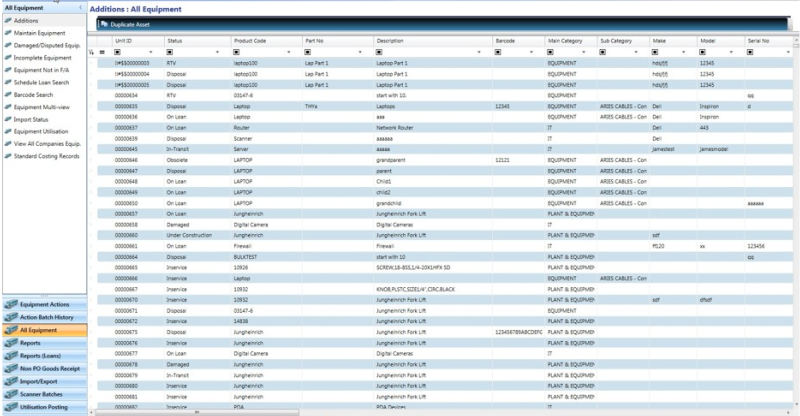The width and height of the screenshot is (800, 416).
Task: Click the Incomplete Equipment icon
Action: [x=8, y=58]
